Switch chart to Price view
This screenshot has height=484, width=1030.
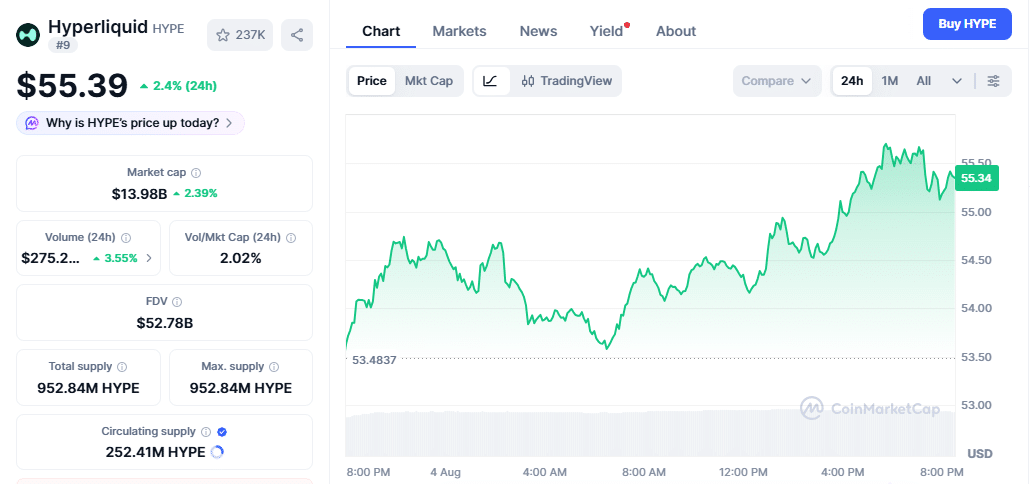[372, 81]
